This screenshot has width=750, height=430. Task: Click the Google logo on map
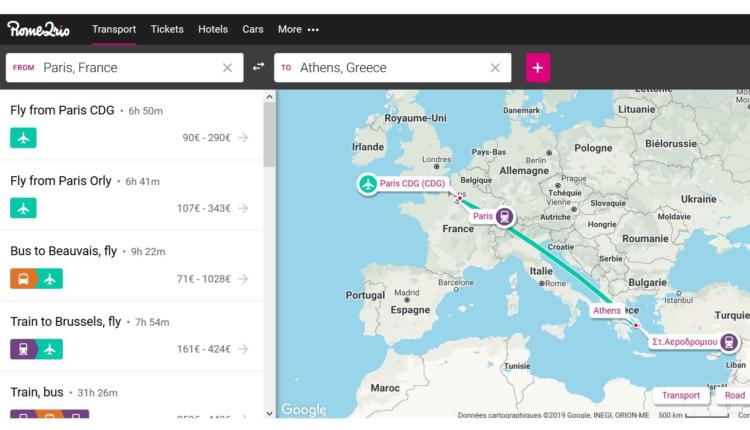(x=304, y=409)
